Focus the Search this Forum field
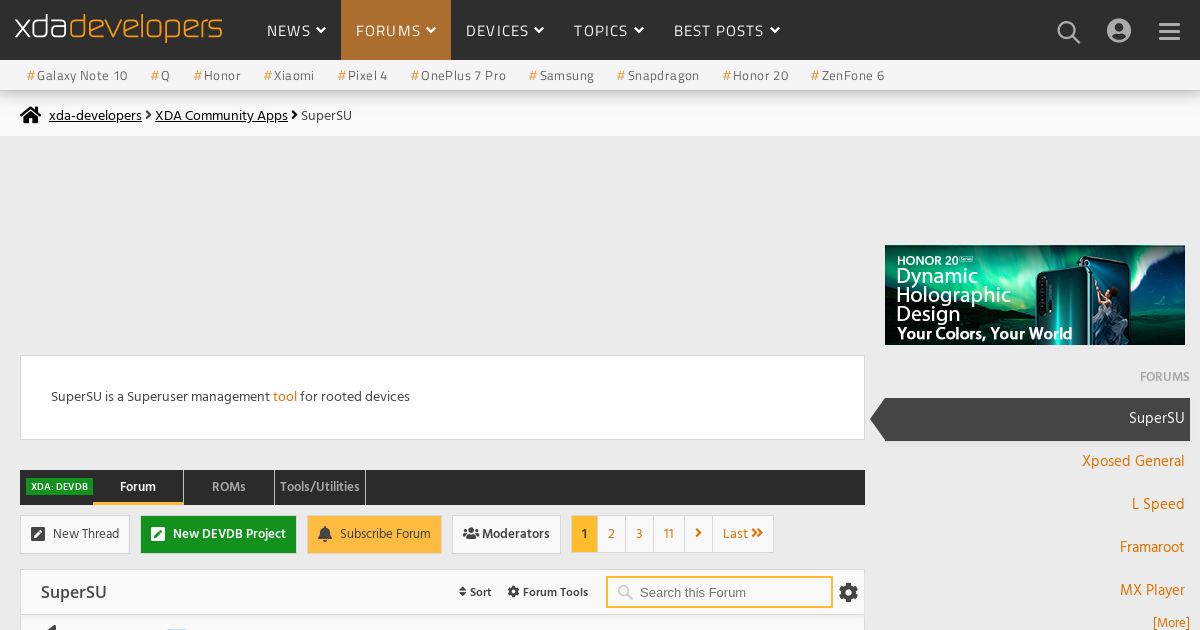This screenshot has width=1200, height=630. 719,592
